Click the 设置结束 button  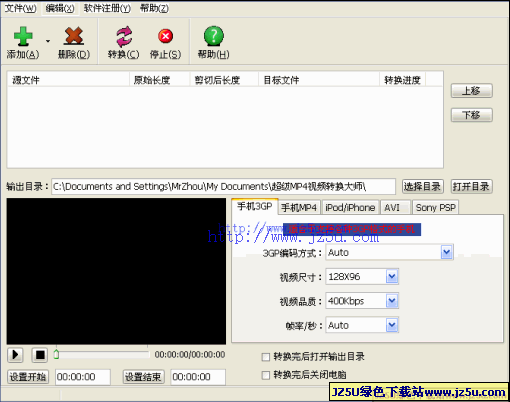pos(143,377)
